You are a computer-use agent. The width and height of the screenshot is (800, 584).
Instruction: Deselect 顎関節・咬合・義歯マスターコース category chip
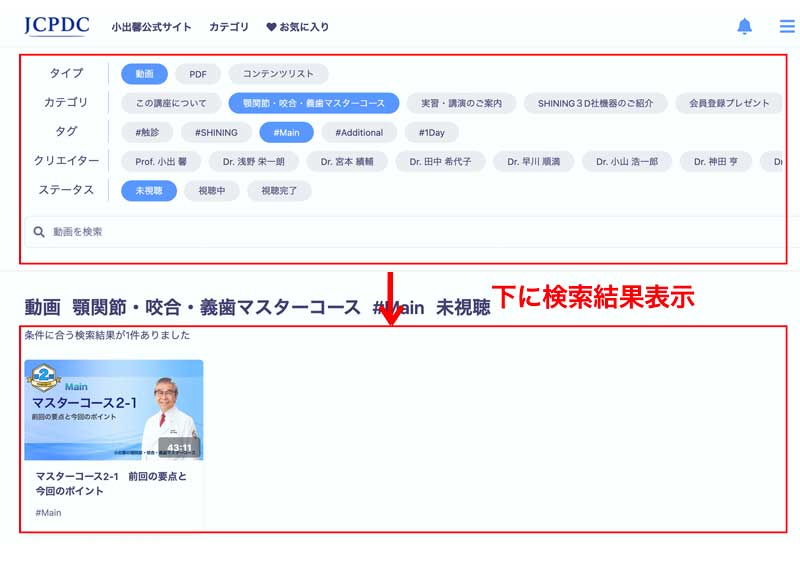313,103
